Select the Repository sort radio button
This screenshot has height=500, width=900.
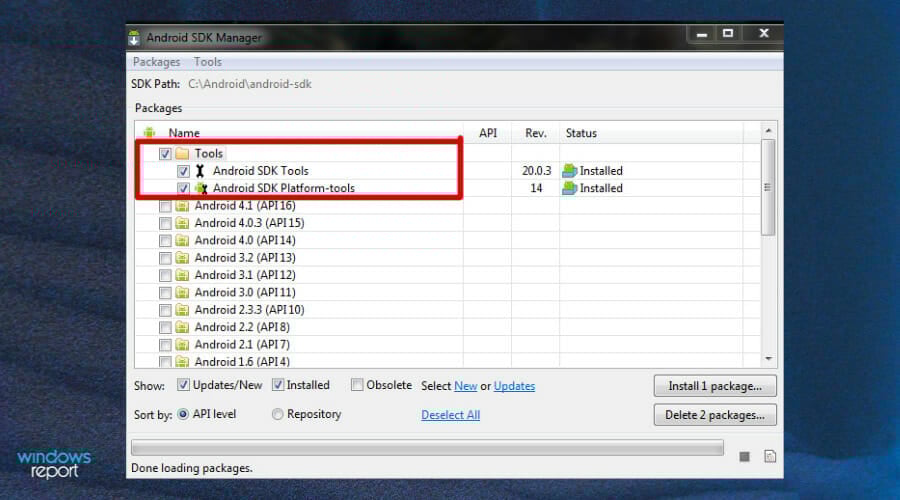coord(277,414)
